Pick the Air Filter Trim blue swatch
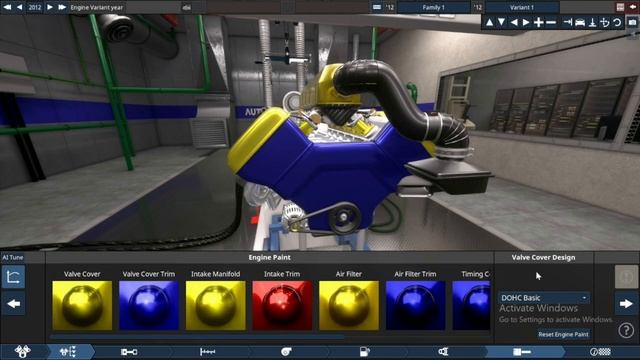 coord(416,305)
